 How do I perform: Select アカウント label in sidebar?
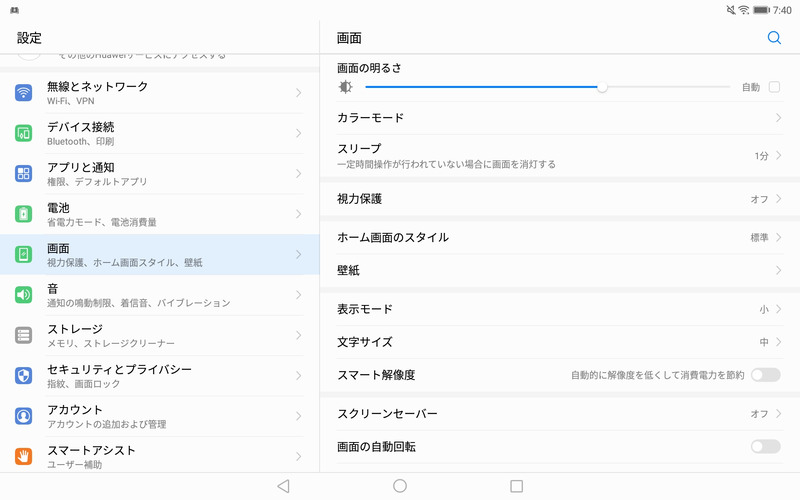[75, 410]
